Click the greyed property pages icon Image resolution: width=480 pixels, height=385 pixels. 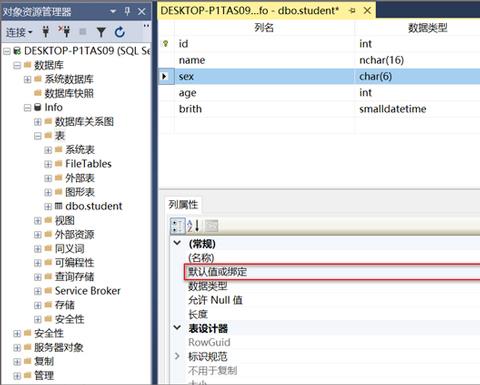click(x=211, y=226)
